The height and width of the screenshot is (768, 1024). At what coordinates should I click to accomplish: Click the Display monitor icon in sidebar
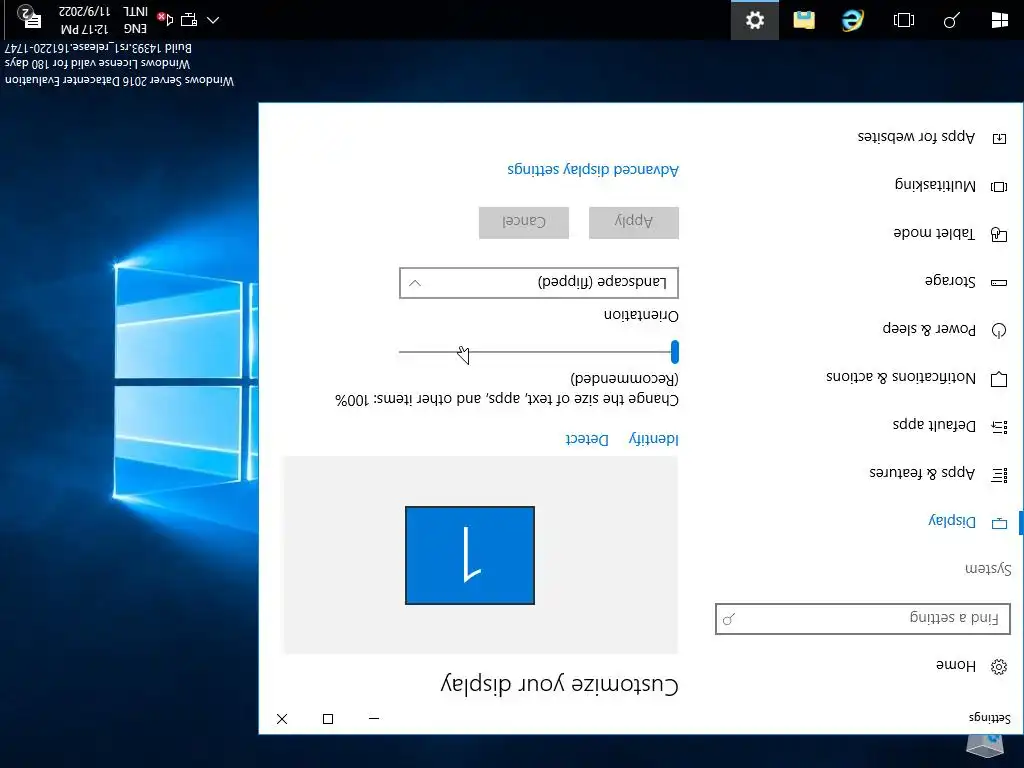tap(999, 523)
